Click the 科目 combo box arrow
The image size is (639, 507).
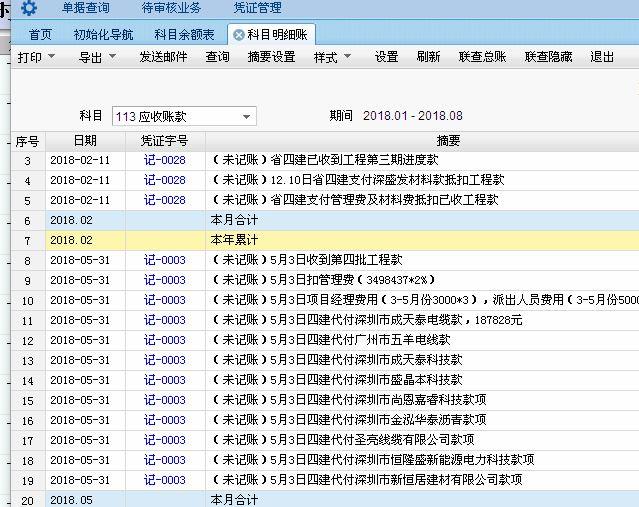pyautogui.click(x=246, y=117)
